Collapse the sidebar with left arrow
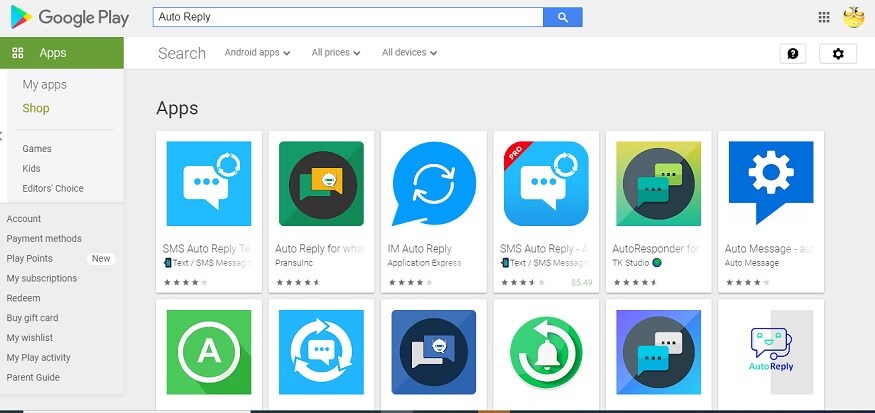Image resolution: width=875 pixels, height=413 pixels. [2, 136]
